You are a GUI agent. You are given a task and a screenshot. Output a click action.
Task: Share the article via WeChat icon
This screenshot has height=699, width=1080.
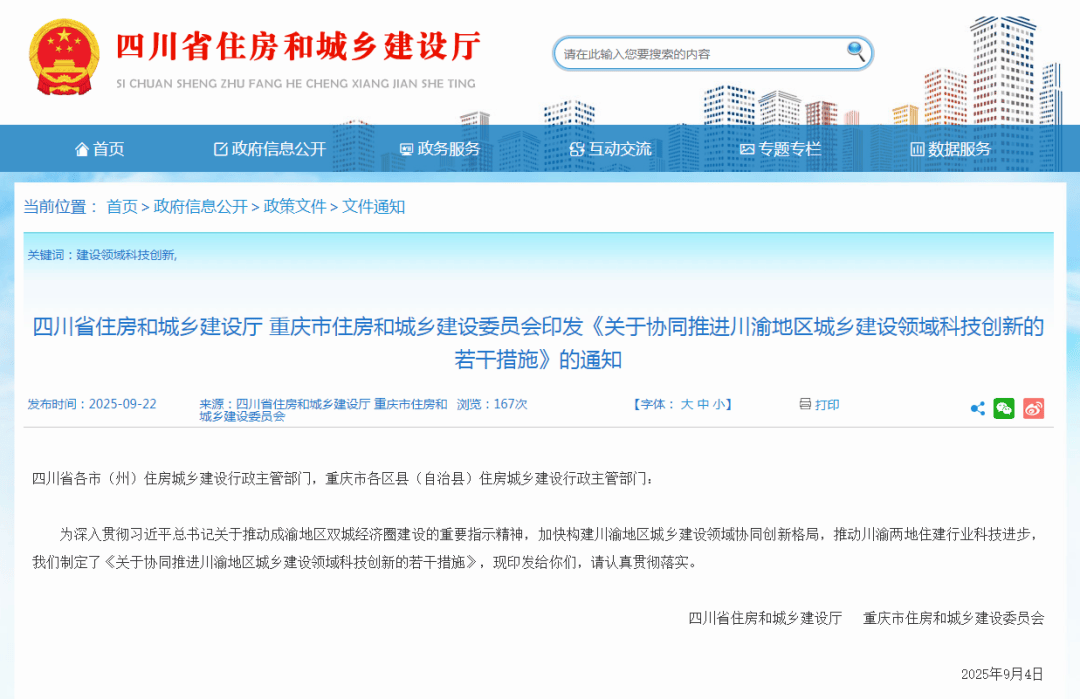click(x=1004, y=408)
